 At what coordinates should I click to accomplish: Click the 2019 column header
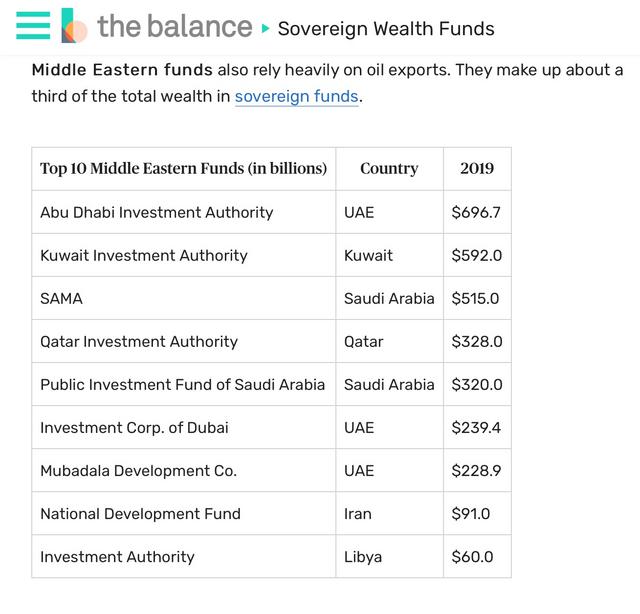click(x=477, y=169)
